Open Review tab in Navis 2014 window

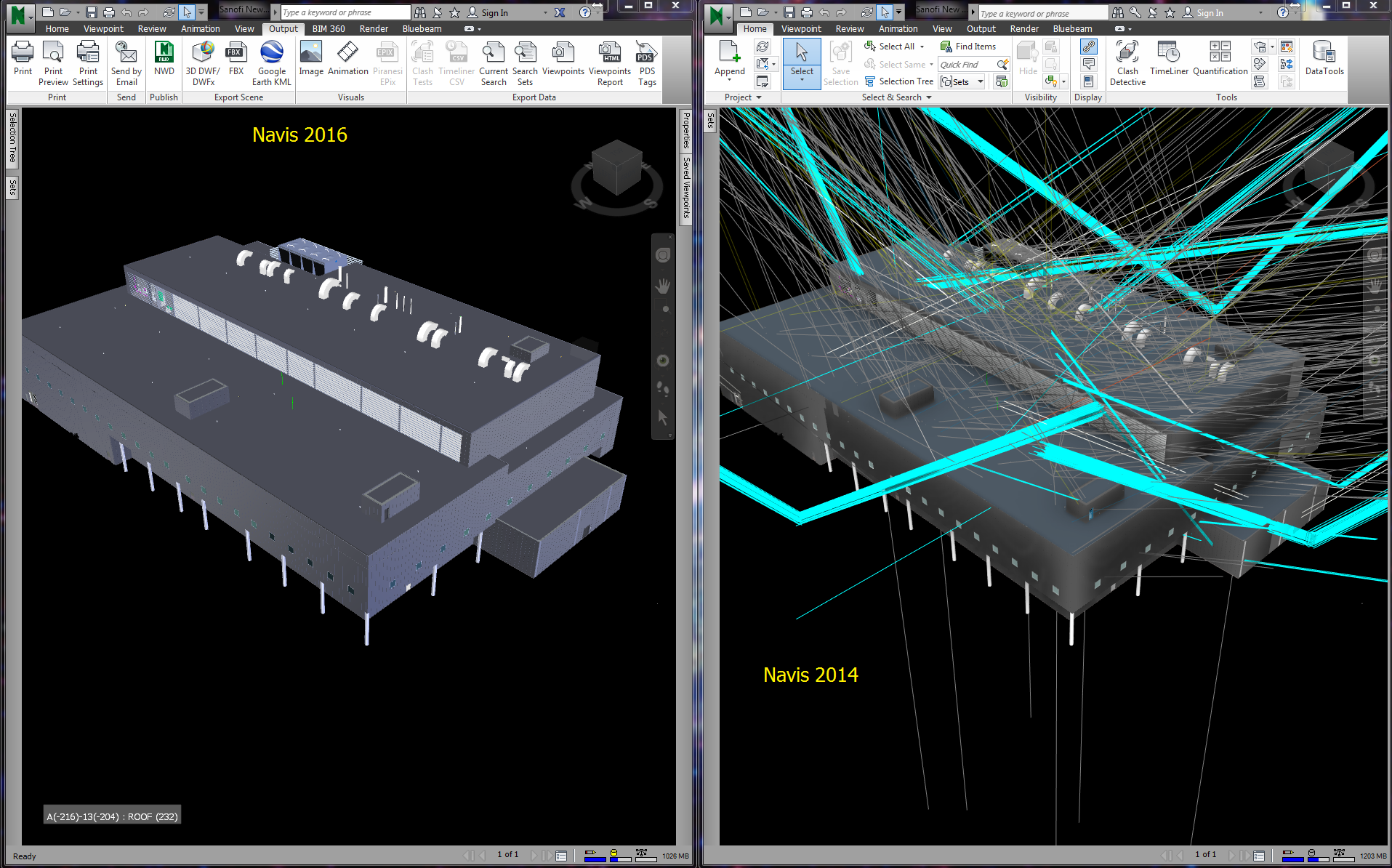[849, 29]
